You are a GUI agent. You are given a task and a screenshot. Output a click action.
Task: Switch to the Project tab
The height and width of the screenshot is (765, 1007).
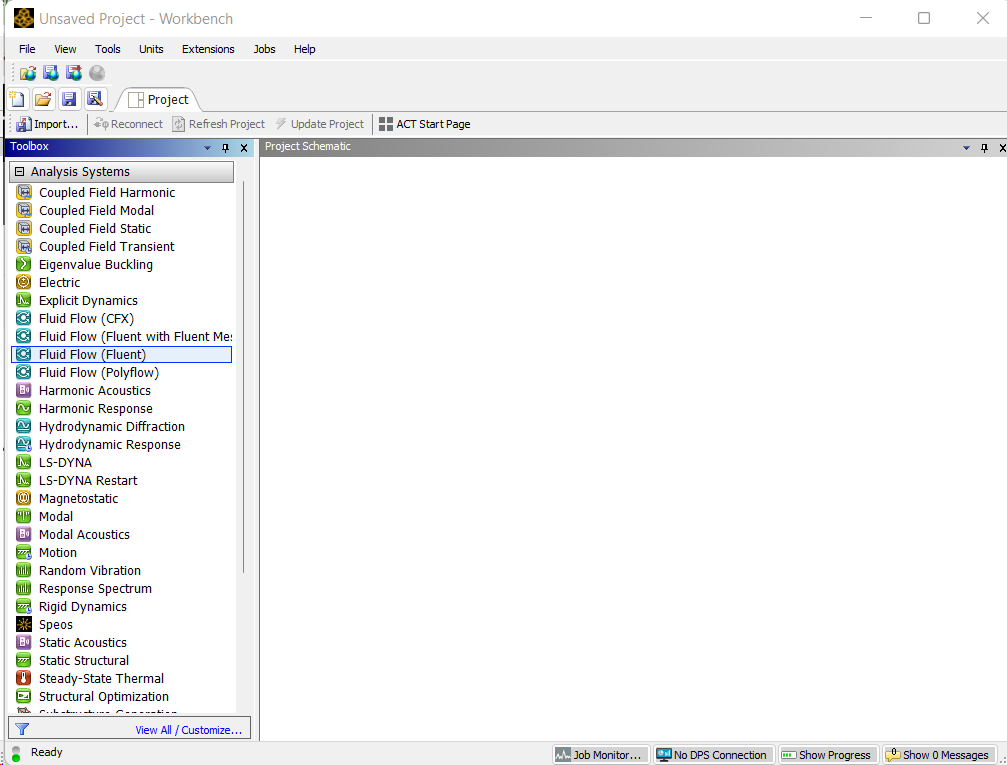[x=158, y=100]
